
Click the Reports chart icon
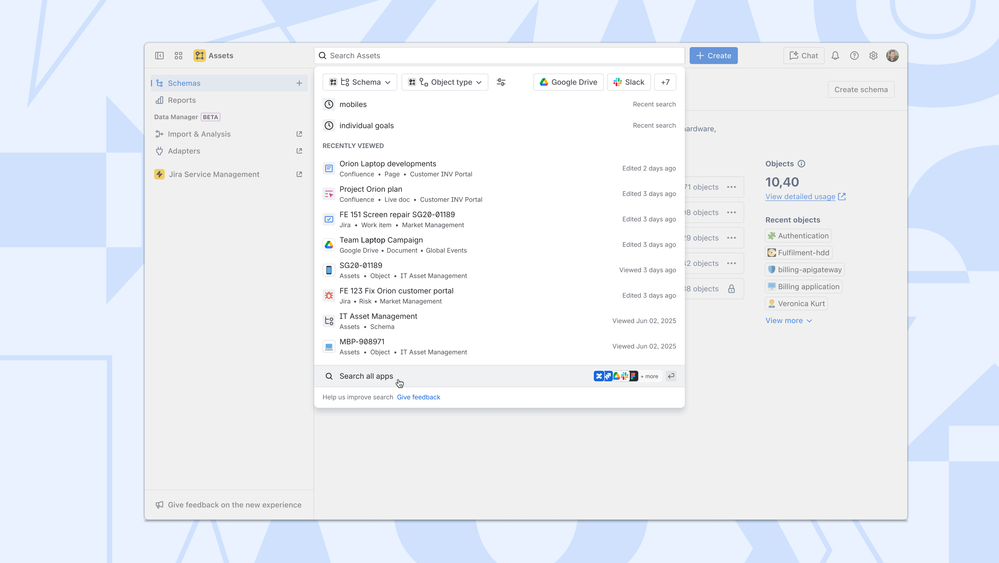pos(159,100)
